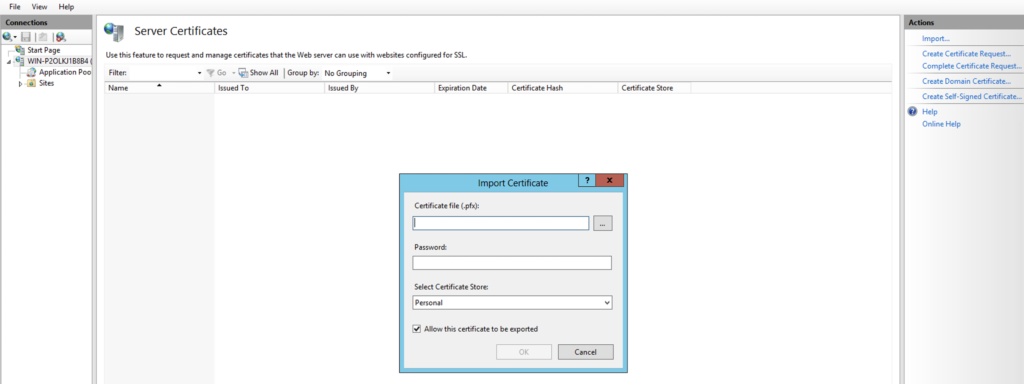Click the Up folder icon in Connections toolbar
The image size is (1024, 384).
tap(43, 37)
